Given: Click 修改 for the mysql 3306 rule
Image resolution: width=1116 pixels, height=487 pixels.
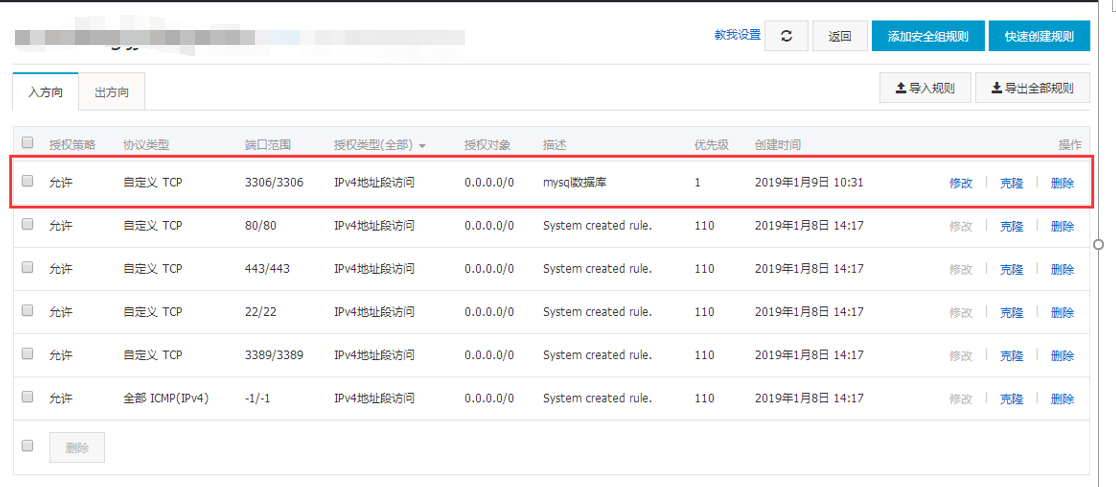Looking at the screenshot, I should point(960,183).
